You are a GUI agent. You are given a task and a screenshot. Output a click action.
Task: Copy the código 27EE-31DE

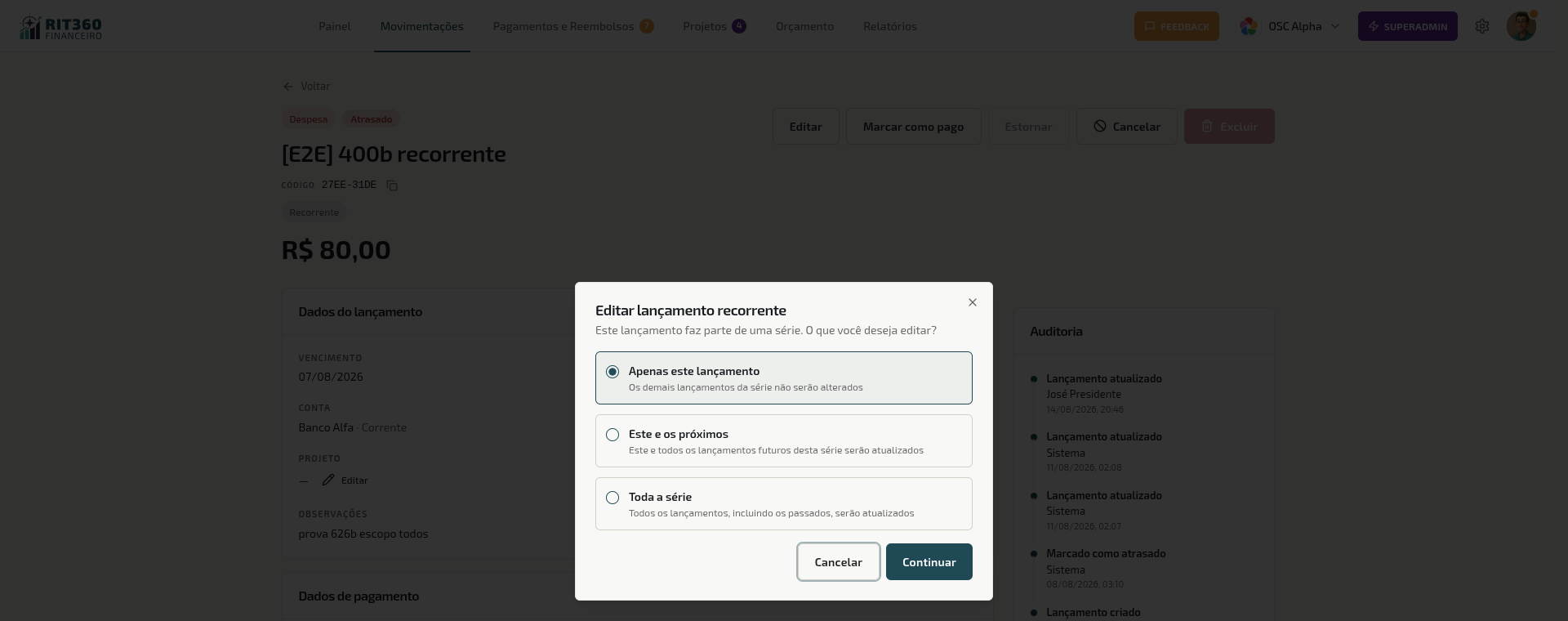(392, 185)
